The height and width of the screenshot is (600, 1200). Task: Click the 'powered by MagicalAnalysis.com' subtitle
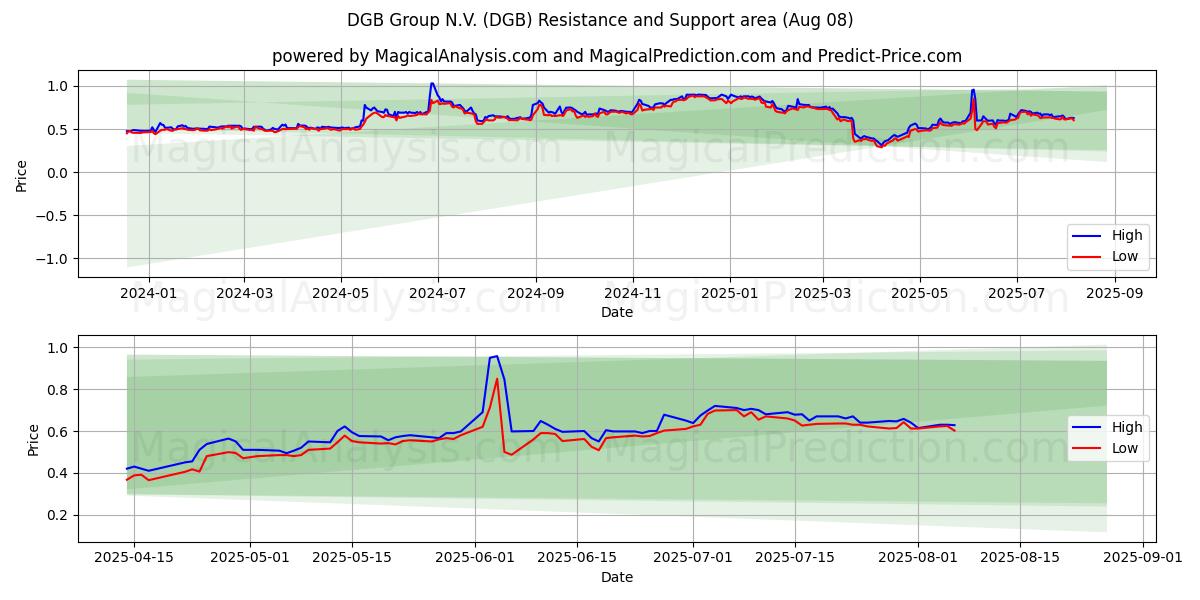point(617,56)
